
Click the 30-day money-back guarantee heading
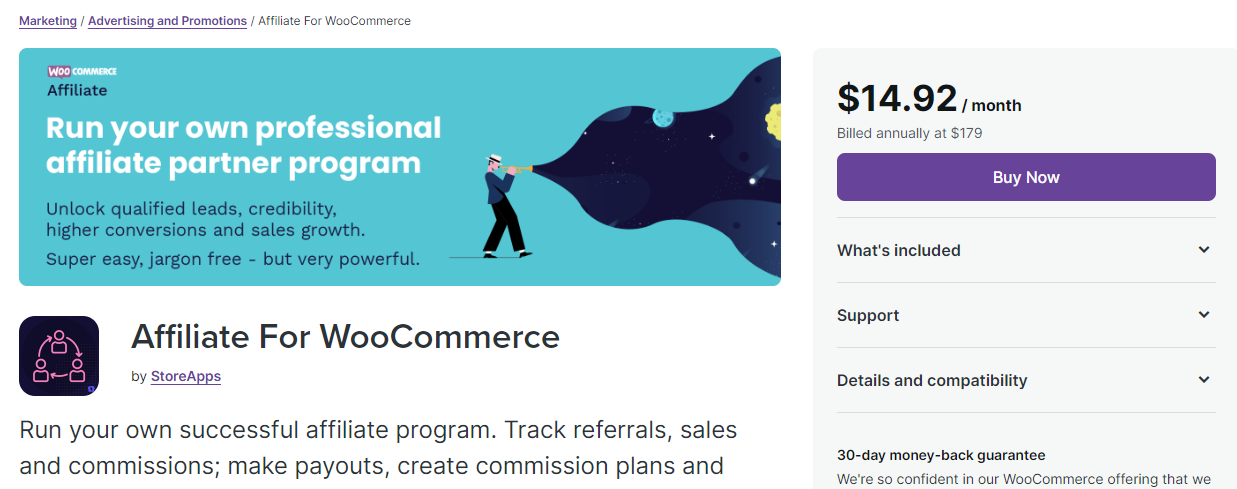tap(941, 455)
